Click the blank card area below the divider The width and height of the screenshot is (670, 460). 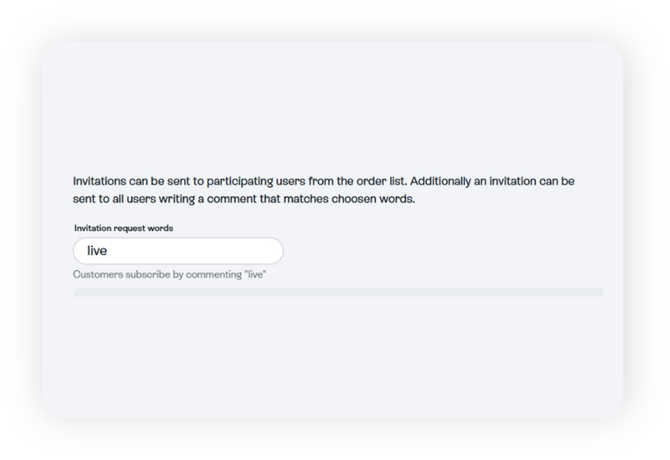[x=330, y=355]
